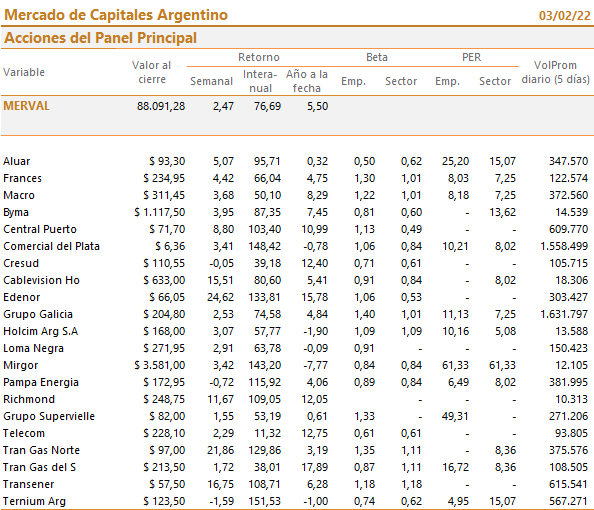This screenshot has width=594, height=510.
Task: Select Mirgor sector PER 61,33
Action: [502, 365]
